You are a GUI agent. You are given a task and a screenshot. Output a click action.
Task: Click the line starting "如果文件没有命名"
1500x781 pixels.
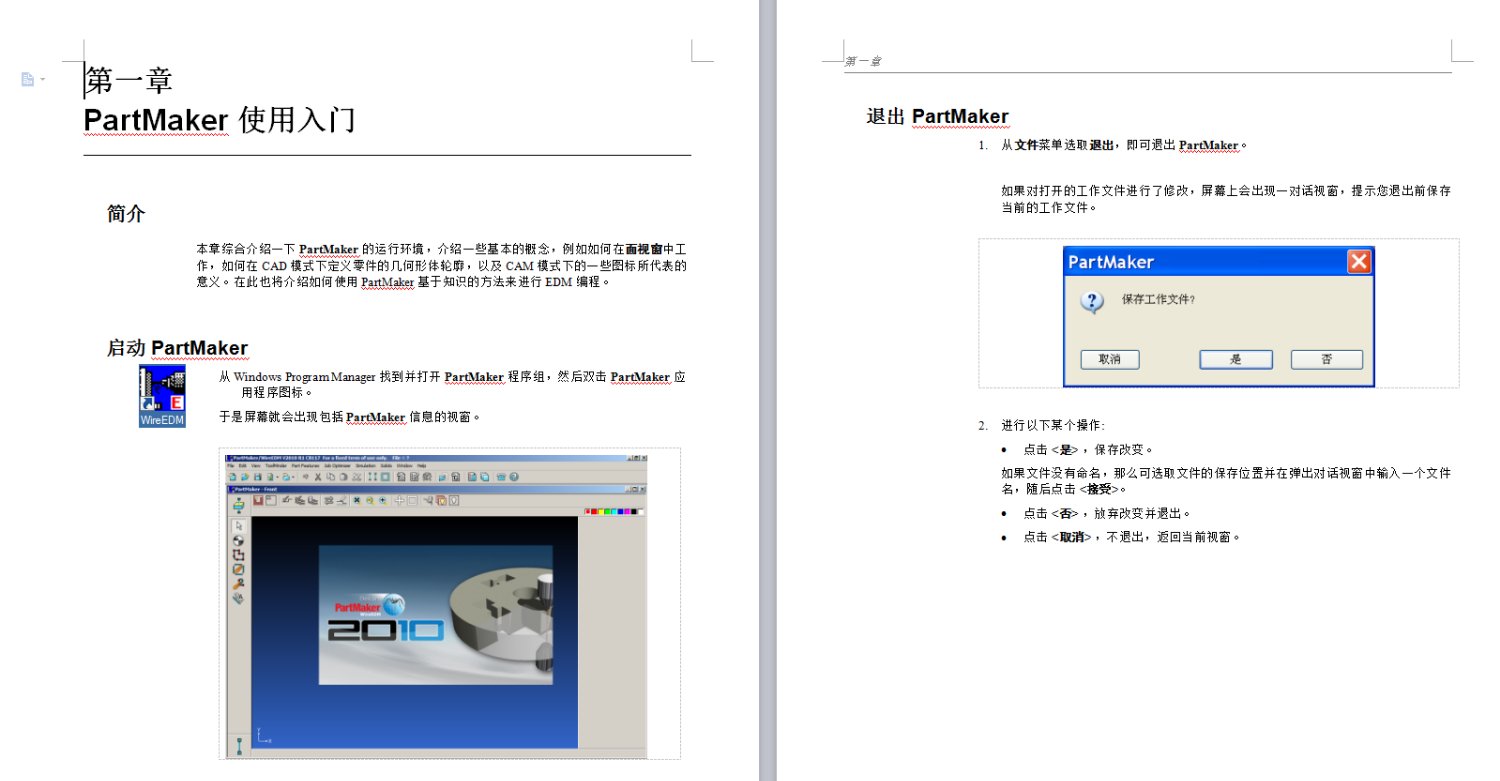coord(1226,473)
